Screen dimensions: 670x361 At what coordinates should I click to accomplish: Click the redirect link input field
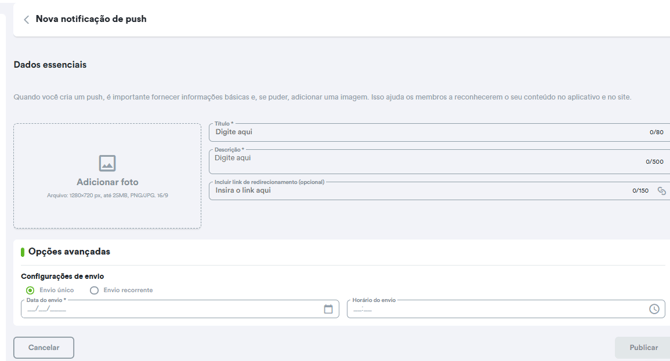[x=439, y=191]
